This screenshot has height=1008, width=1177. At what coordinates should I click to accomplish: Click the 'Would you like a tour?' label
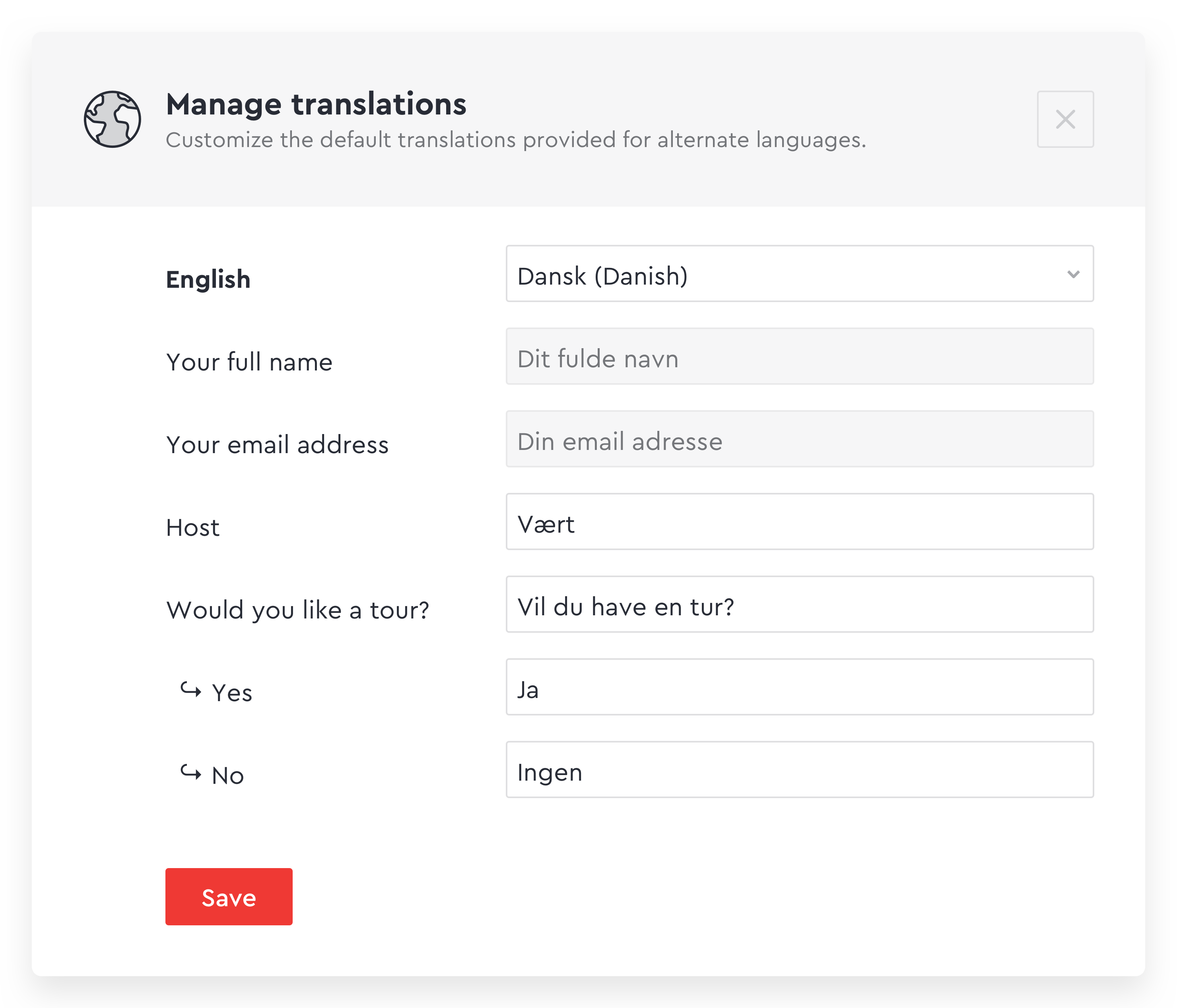click(298, 611)
